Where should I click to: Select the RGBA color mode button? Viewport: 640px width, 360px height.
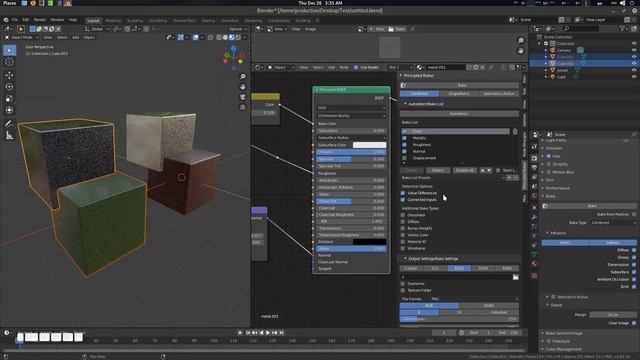[x=489, y=305]
